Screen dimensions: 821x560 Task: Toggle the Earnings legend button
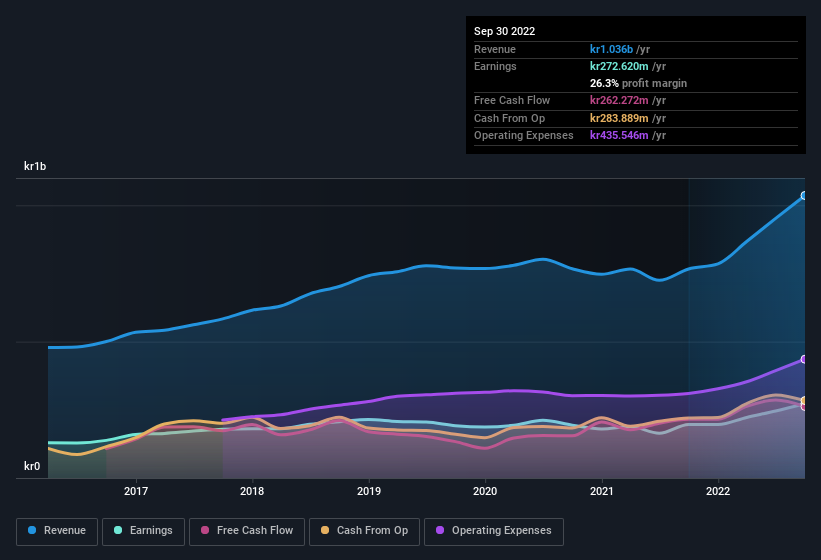click(143, 531)
